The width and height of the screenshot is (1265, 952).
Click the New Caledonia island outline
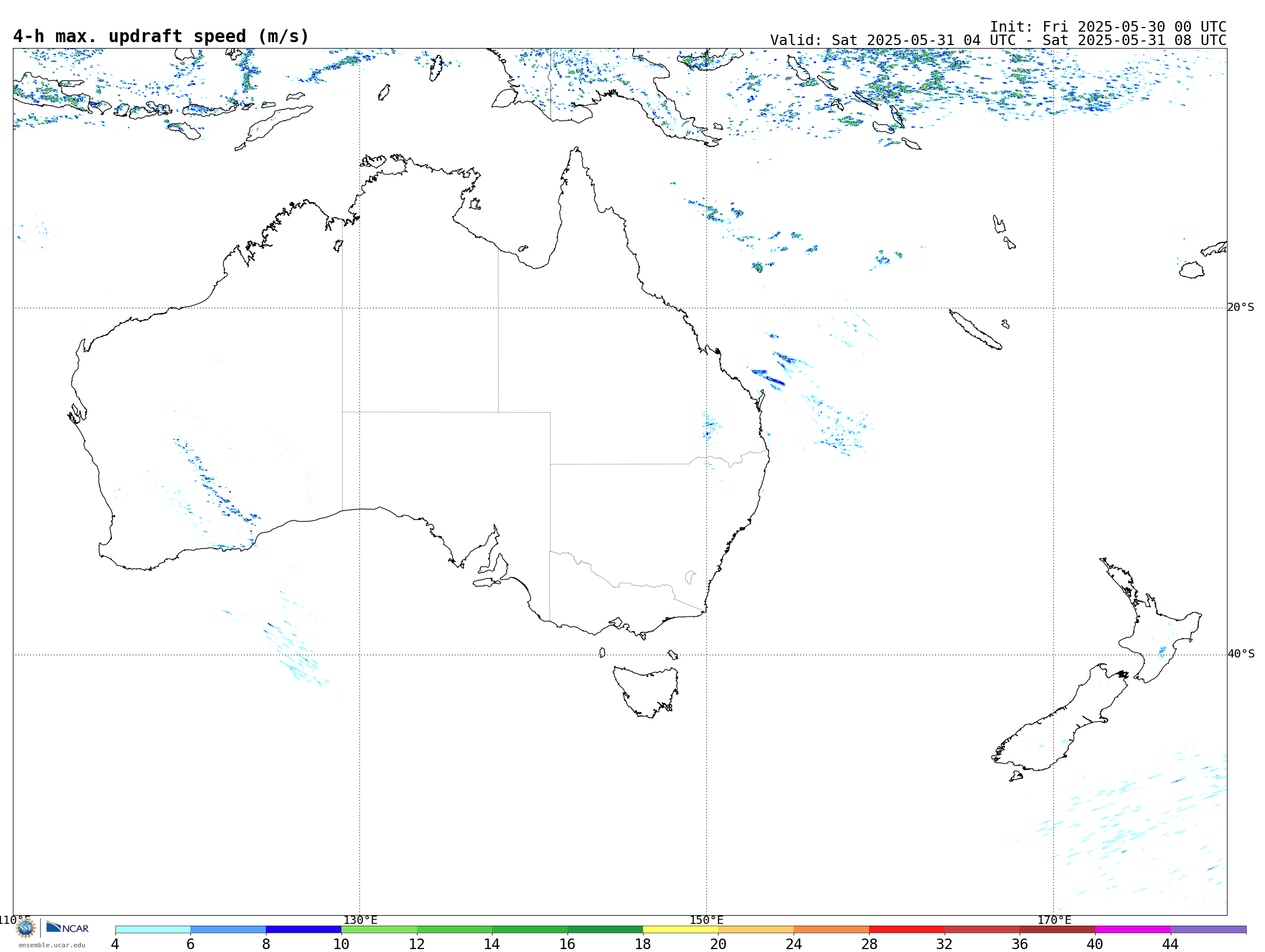pos(975,330)
